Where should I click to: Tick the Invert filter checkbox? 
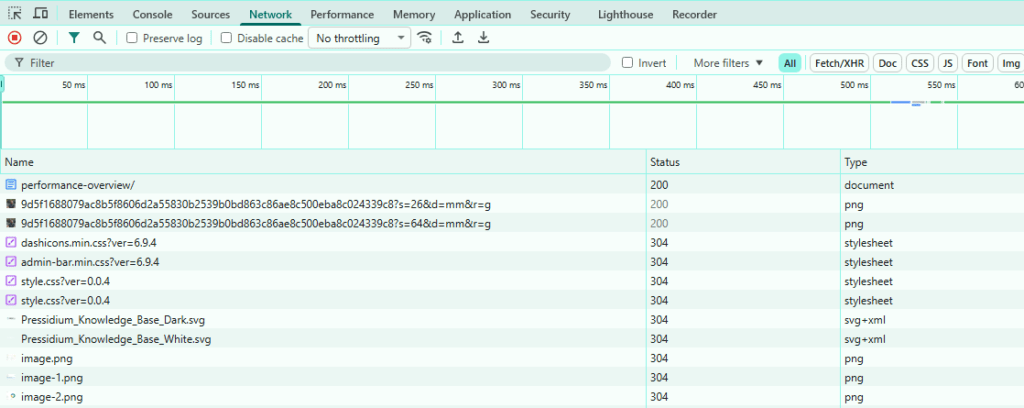tap(628, 63)
